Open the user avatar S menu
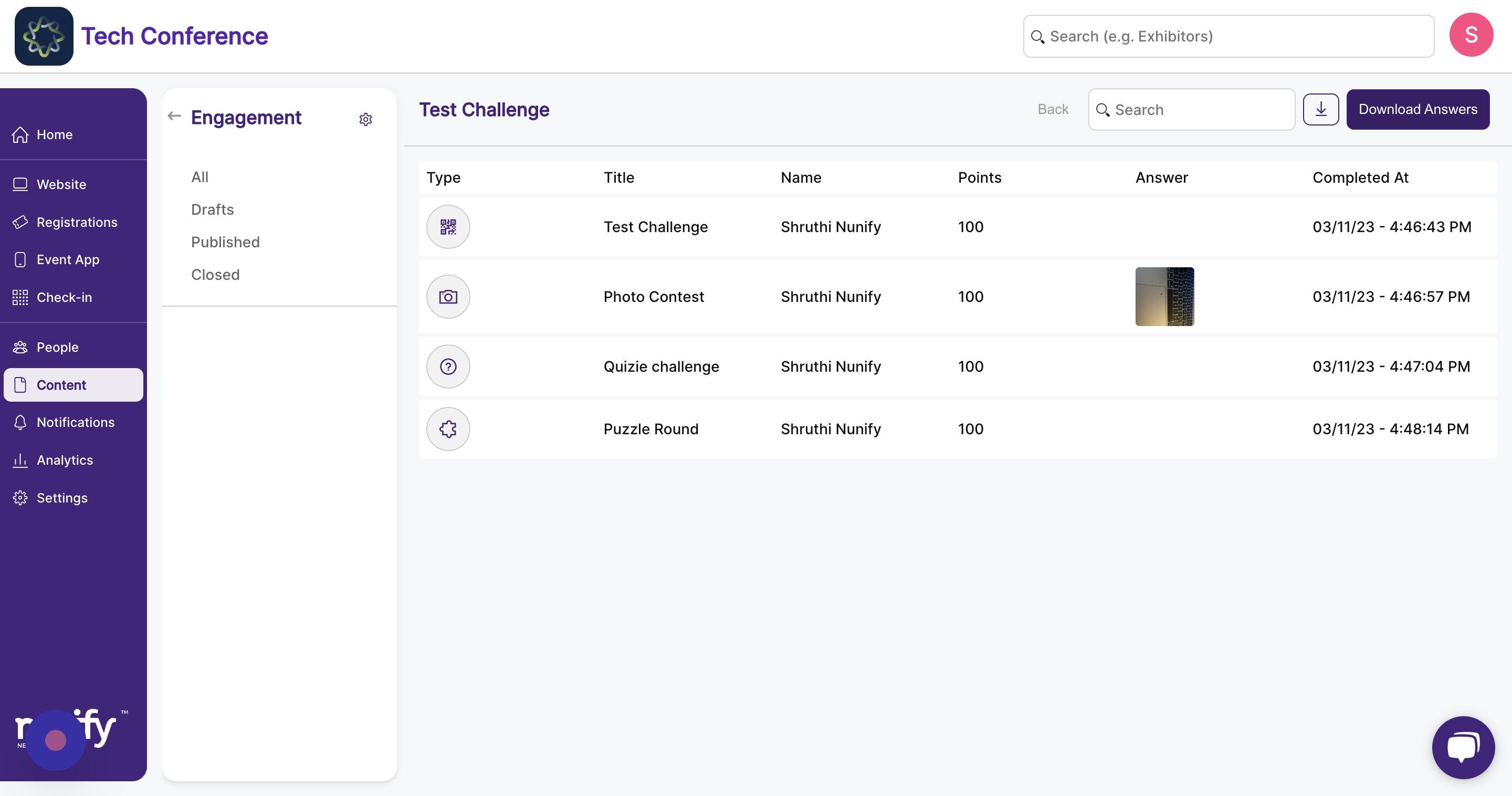The image size is (1512, 796). click(1471, 35)
